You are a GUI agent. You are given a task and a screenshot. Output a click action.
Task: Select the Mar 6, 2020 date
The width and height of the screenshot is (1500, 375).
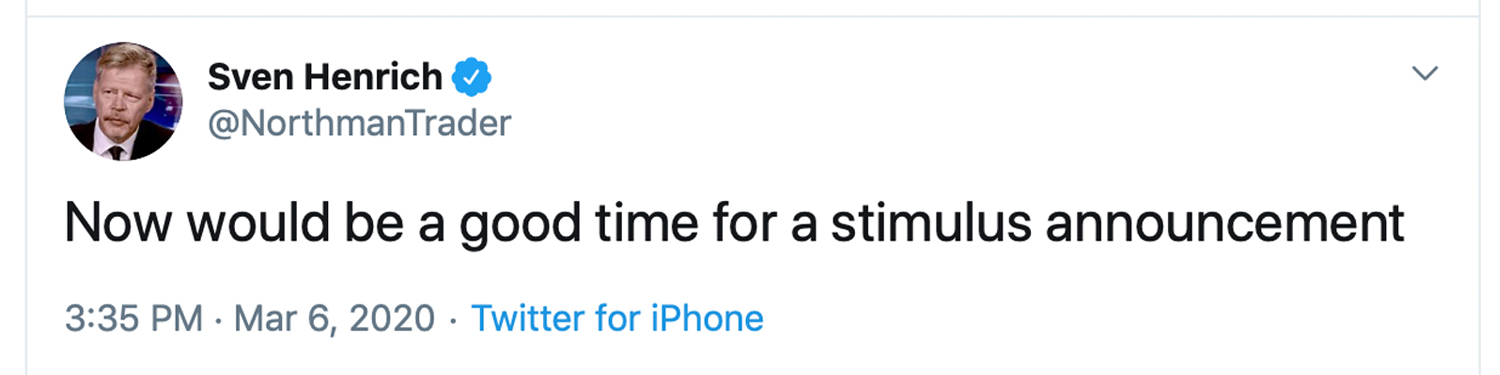[x=334, y=320]
